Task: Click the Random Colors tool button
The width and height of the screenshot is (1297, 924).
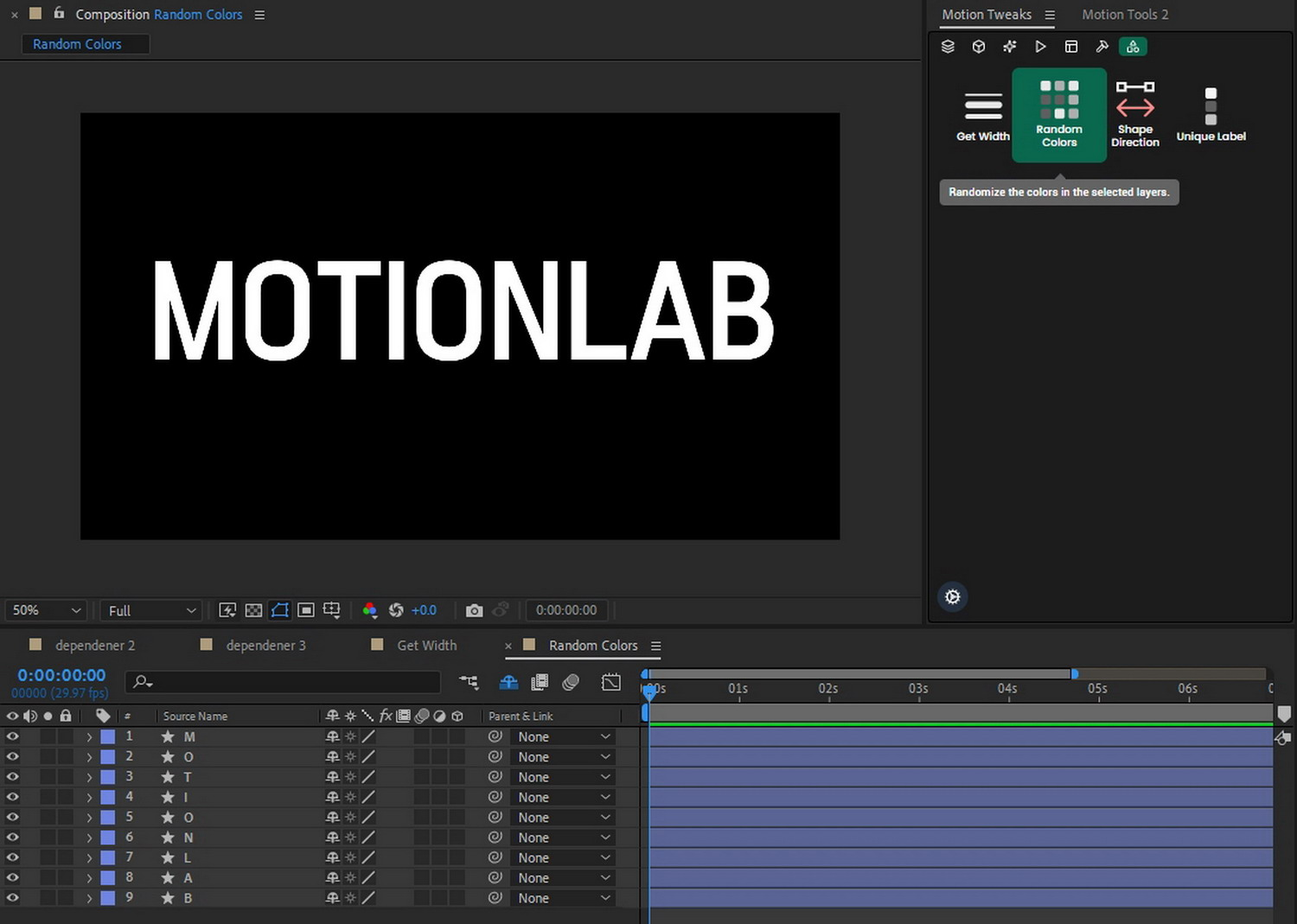Action: pos(1058,115)
